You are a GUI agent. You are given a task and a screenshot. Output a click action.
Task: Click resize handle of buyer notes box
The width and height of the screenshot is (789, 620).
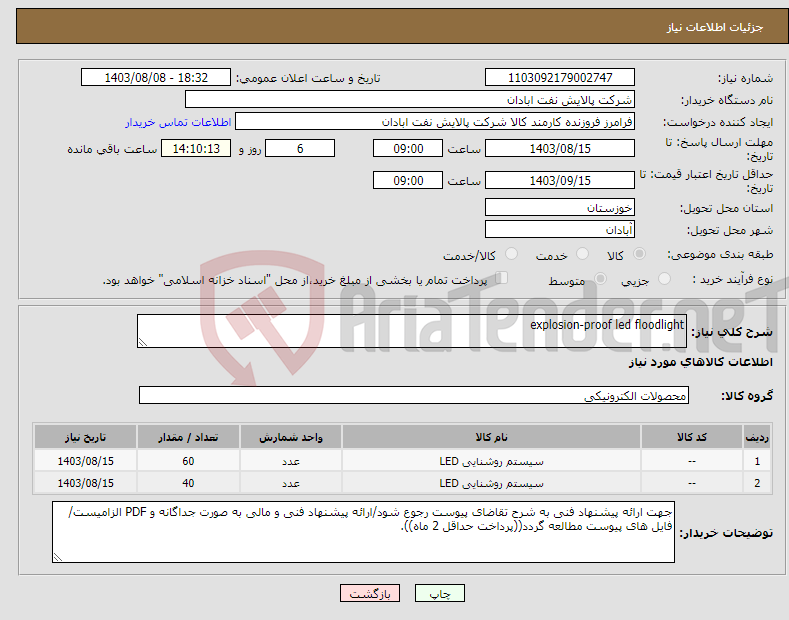(x=58, y=557)
